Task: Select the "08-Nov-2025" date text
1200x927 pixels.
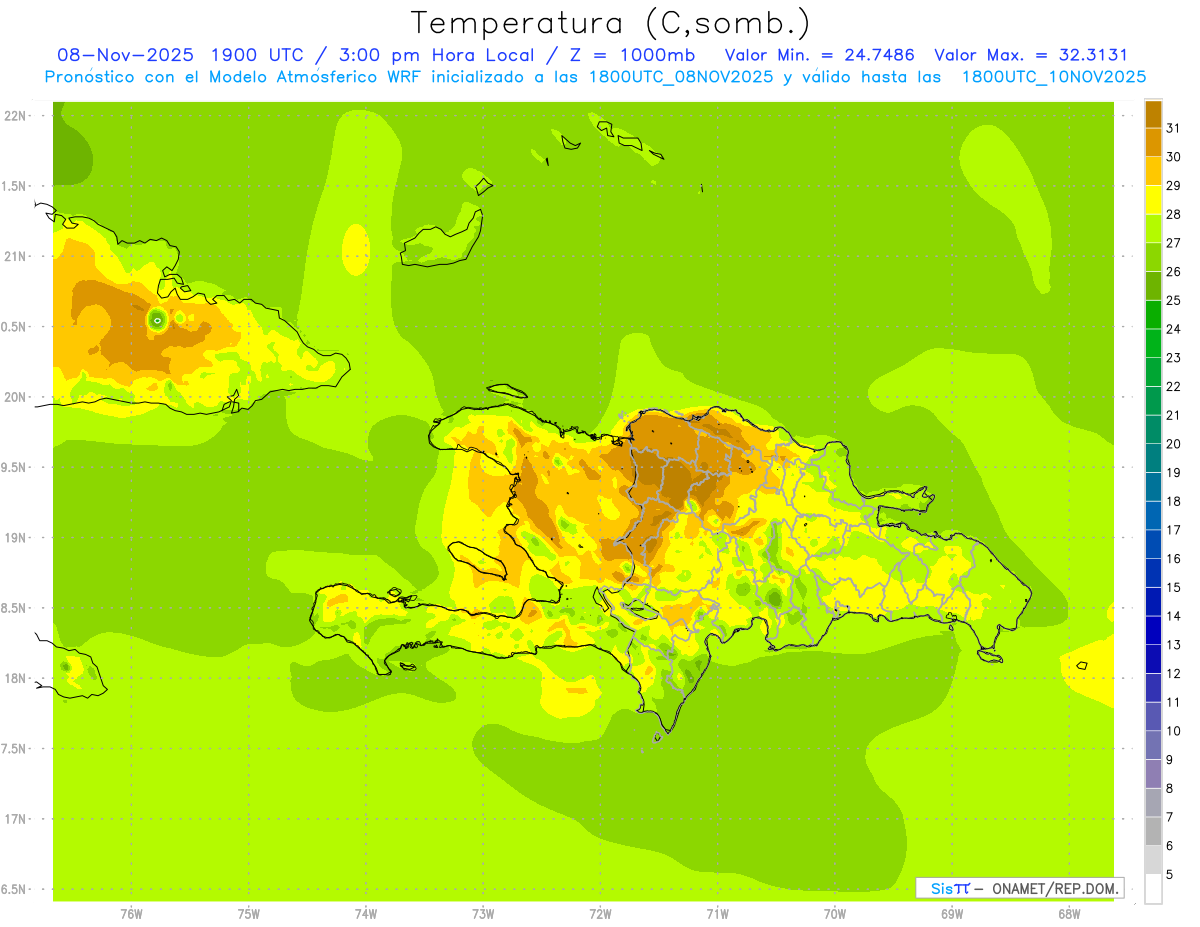Action: click(x=124, y=55)
